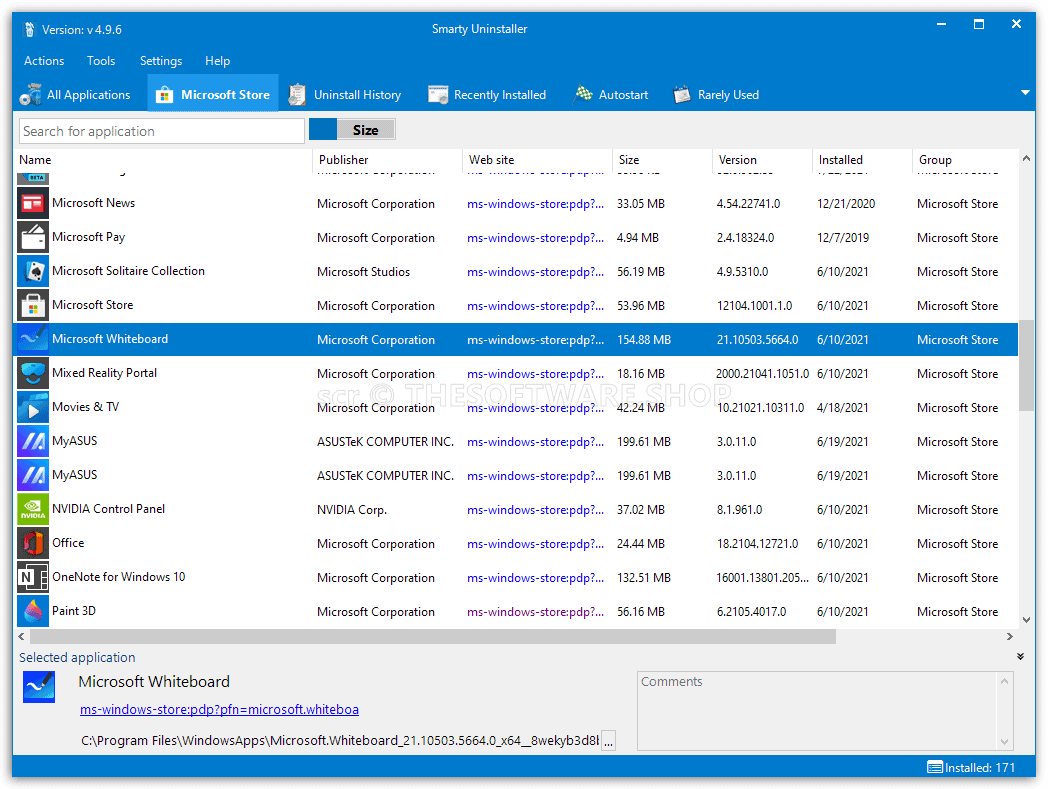Open the NVIDIA Control Panel web site link
The width and height of the screenshot is (1048, 789).
[535, 510]
